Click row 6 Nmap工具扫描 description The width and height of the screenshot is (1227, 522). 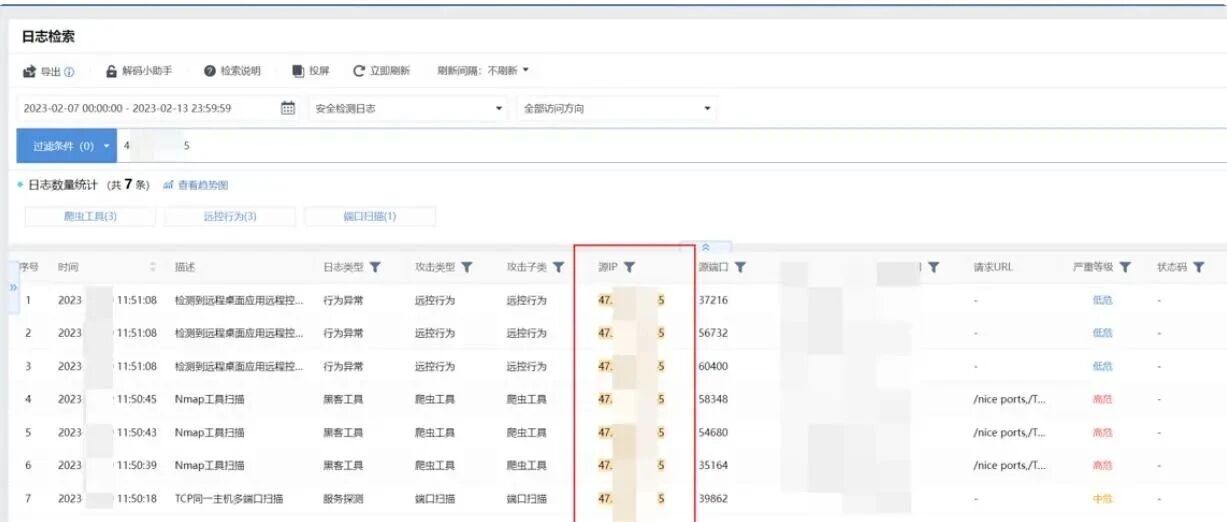[x=210, y=465]
